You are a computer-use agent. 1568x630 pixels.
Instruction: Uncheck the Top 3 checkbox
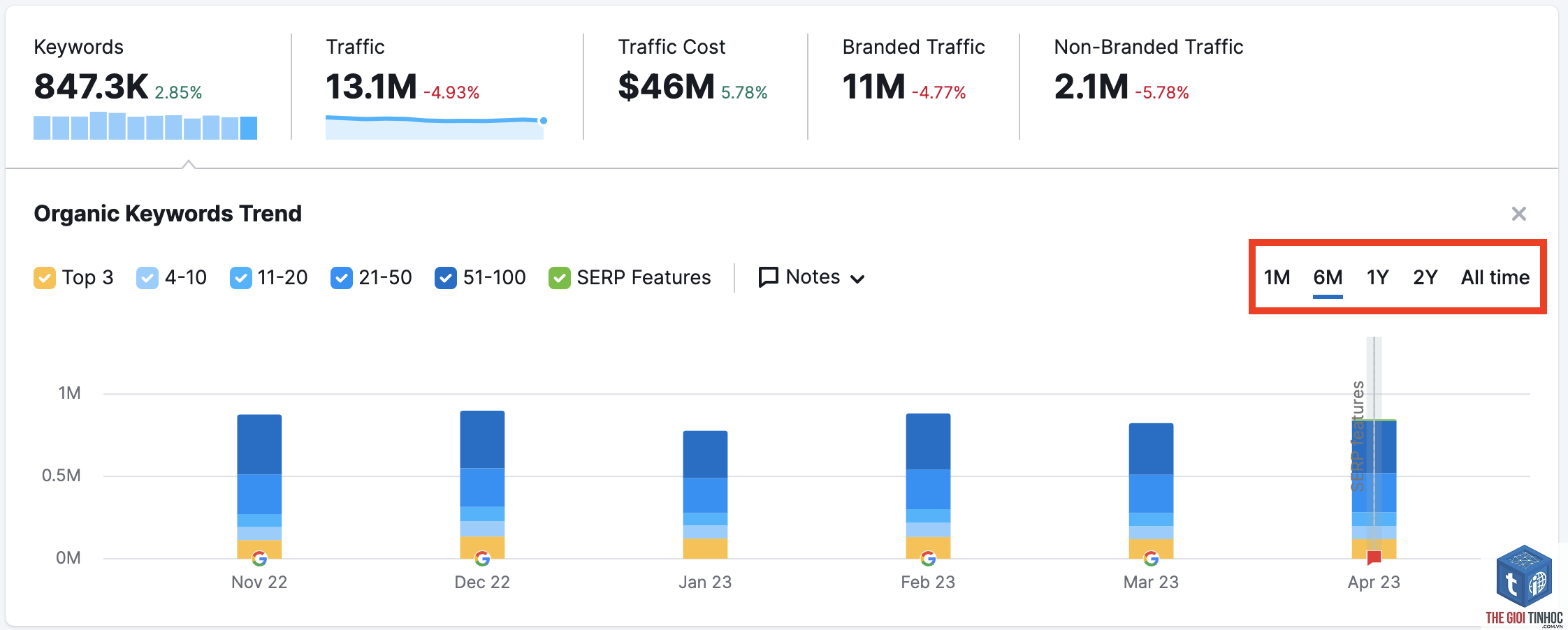[x=45, y=278]
